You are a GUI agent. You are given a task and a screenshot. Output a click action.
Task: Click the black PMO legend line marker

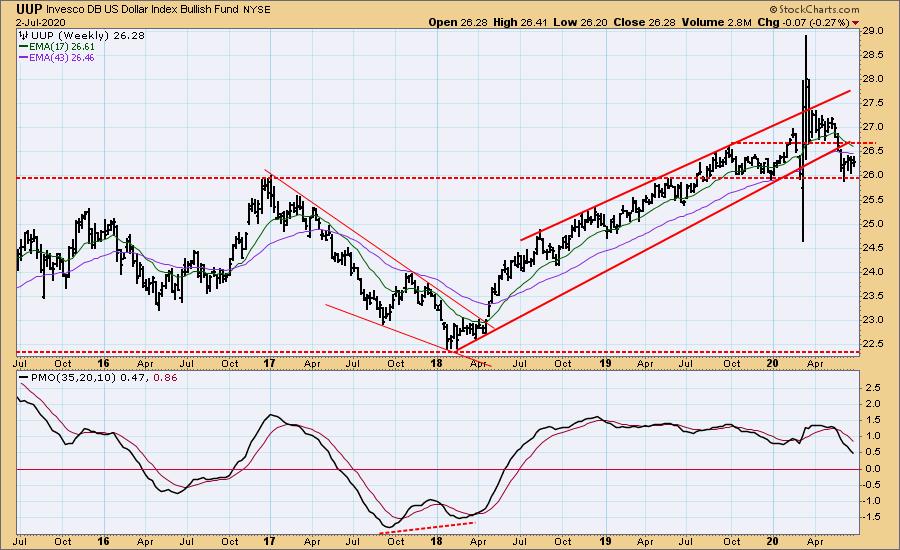tap(24, 378)
